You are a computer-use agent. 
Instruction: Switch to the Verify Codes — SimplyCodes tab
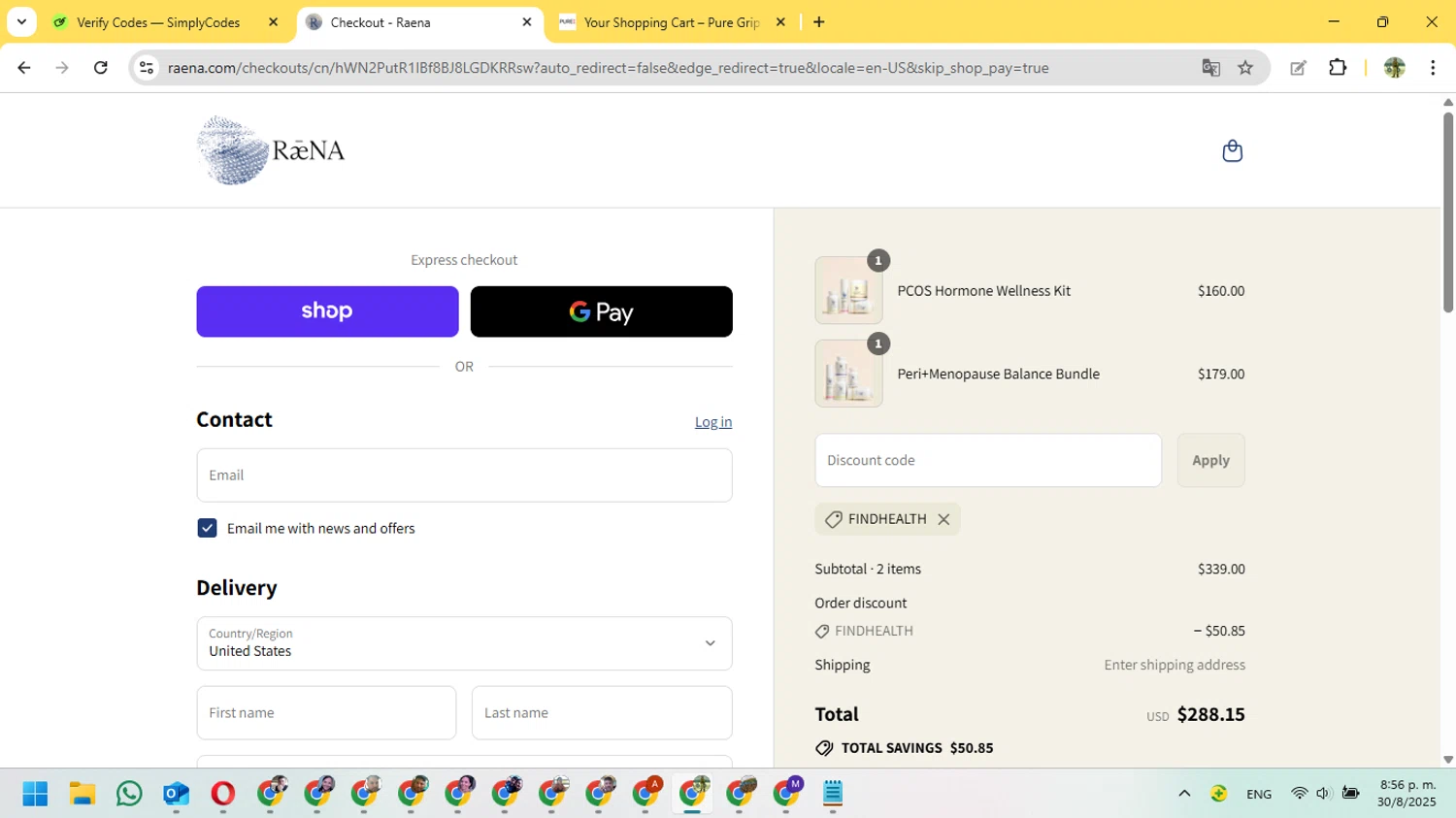[158, 22]
